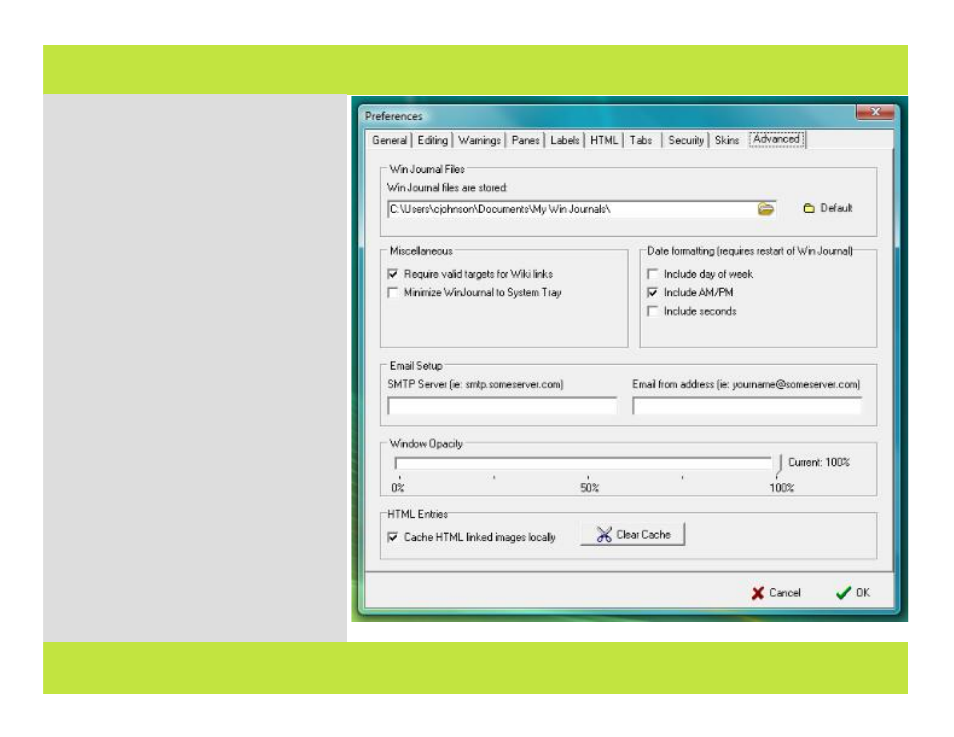The image size is (954, 737).
Task: Open the Labels tab
Action: pyautogui.click(x=565, y=141)
